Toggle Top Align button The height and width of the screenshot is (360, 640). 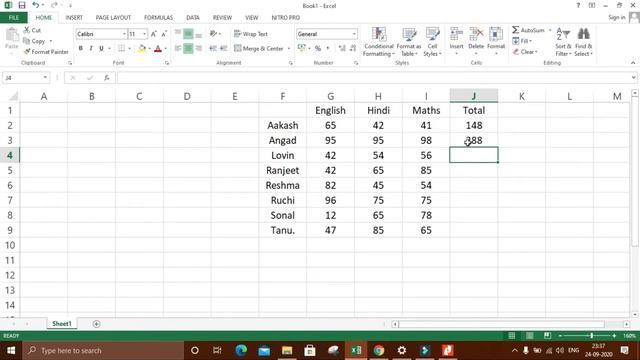click(178, 34)
